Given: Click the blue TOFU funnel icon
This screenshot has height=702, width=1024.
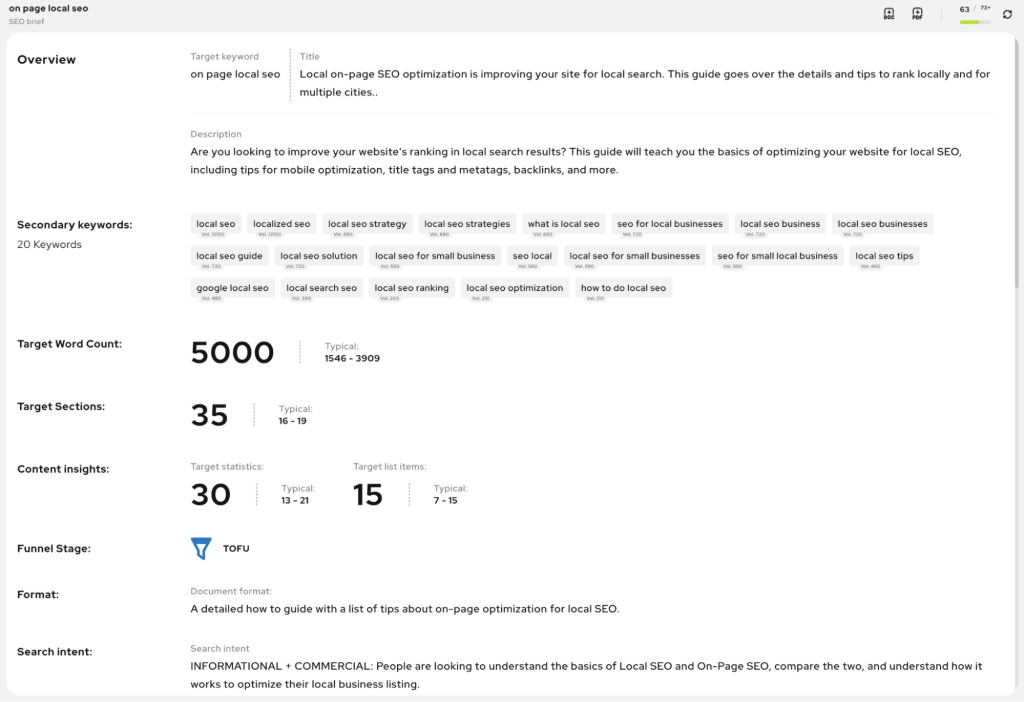Looking at the screenshot, I should pyautogui.click(x=201, y=549).
